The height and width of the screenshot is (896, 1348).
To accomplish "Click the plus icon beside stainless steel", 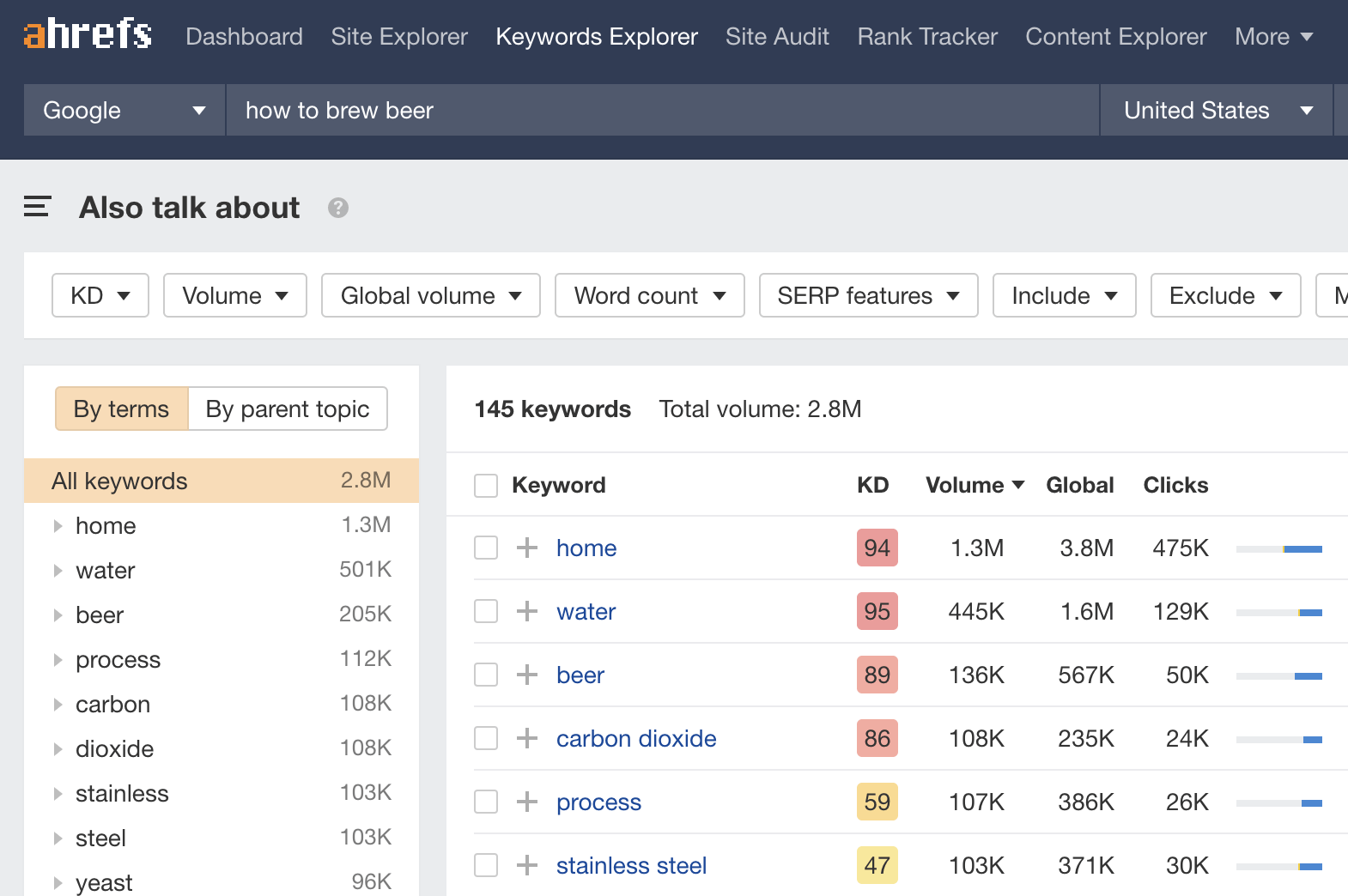I will [x=527, y=865].
